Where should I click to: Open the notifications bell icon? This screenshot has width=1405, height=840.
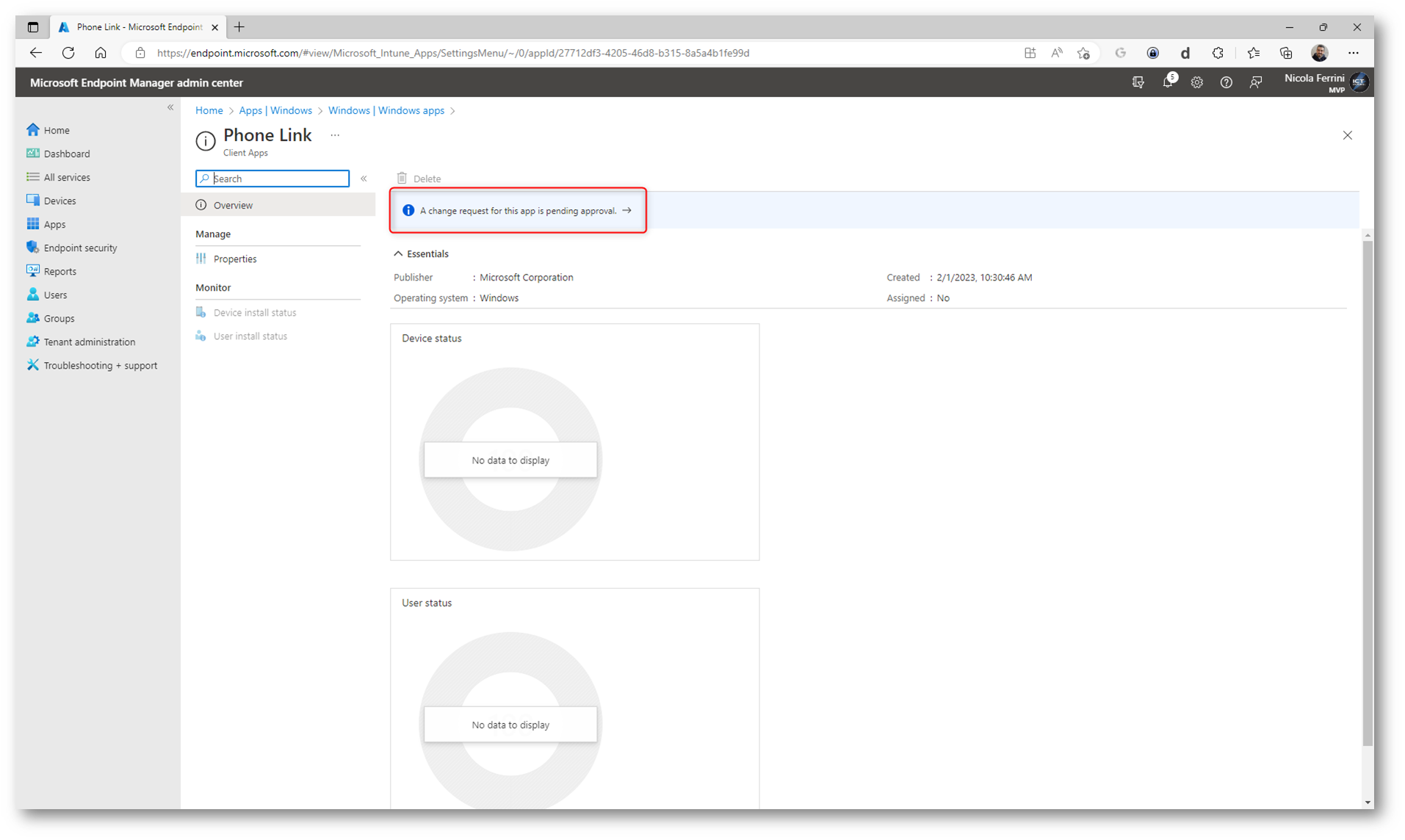[x=1167, y=82]
